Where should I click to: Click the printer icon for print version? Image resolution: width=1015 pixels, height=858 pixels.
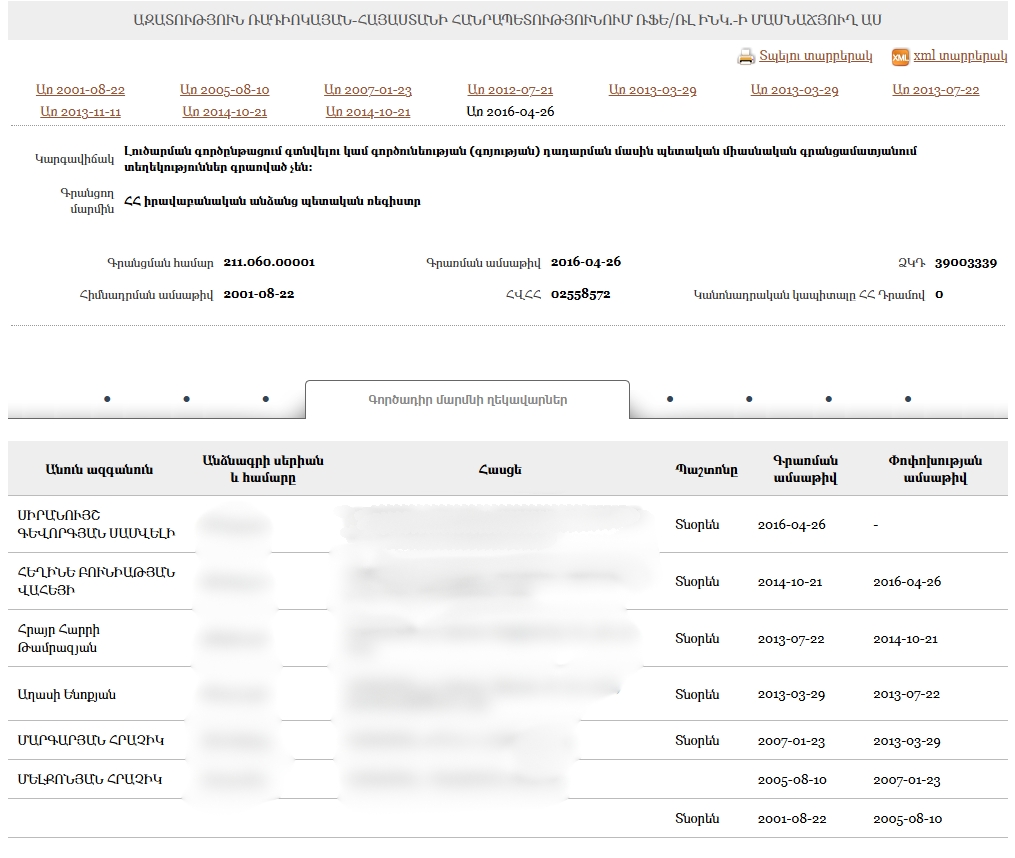(x=746, y=57)
